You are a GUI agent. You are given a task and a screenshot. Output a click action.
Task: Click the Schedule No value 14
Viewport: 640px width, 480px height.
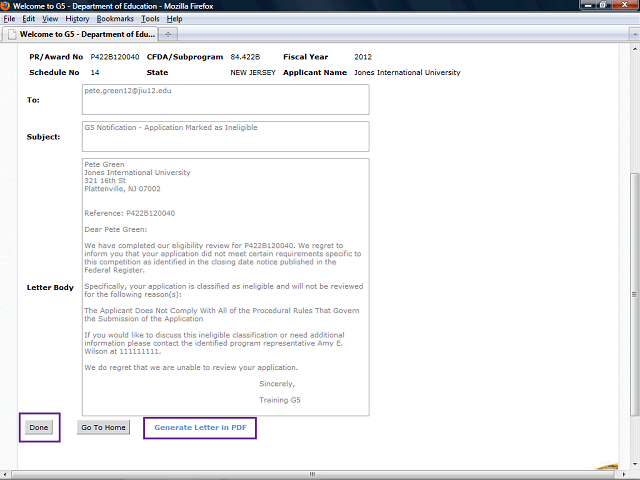[x=95, y=72]
